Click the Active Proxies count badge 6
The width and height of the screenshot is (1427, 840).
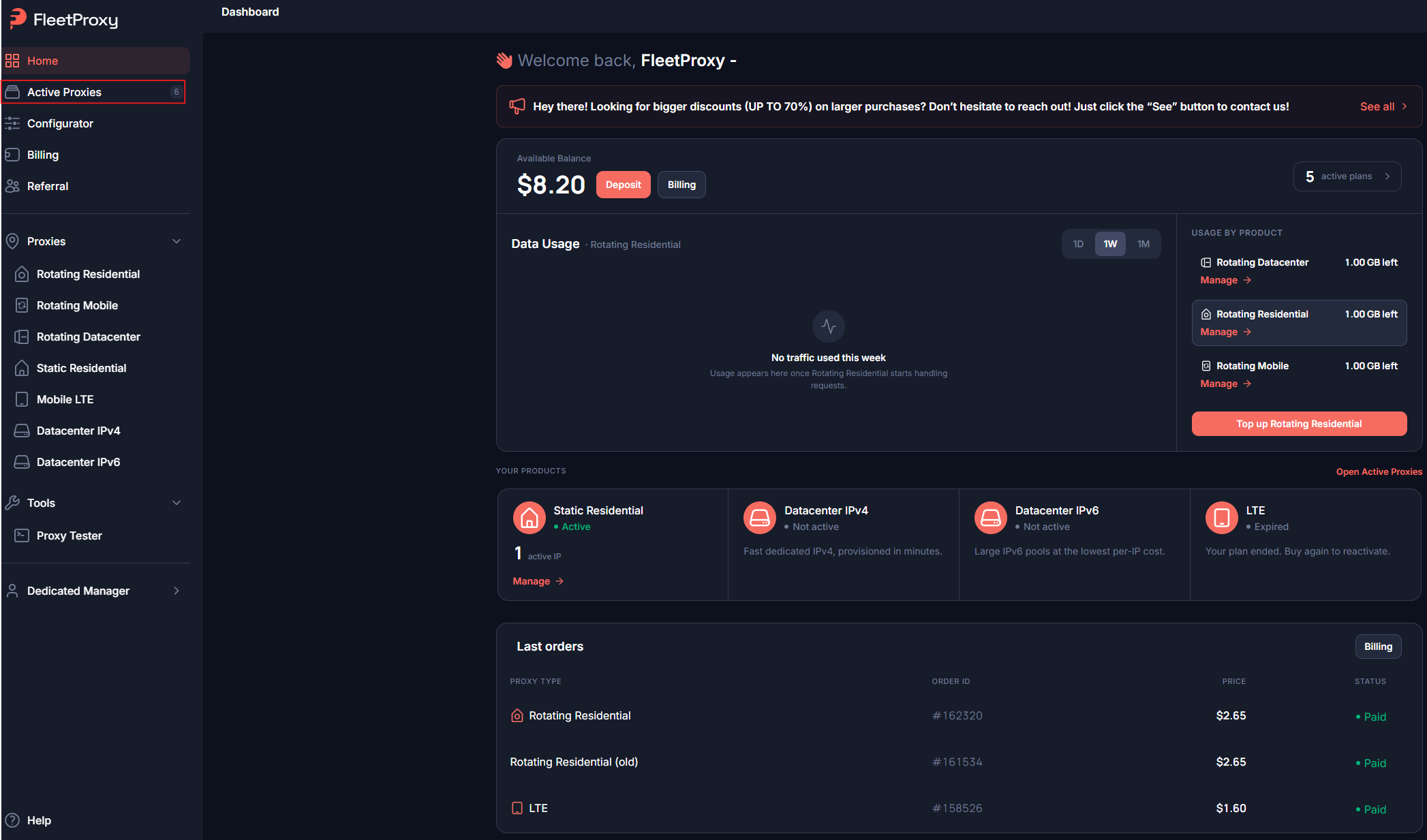(177, 92)
